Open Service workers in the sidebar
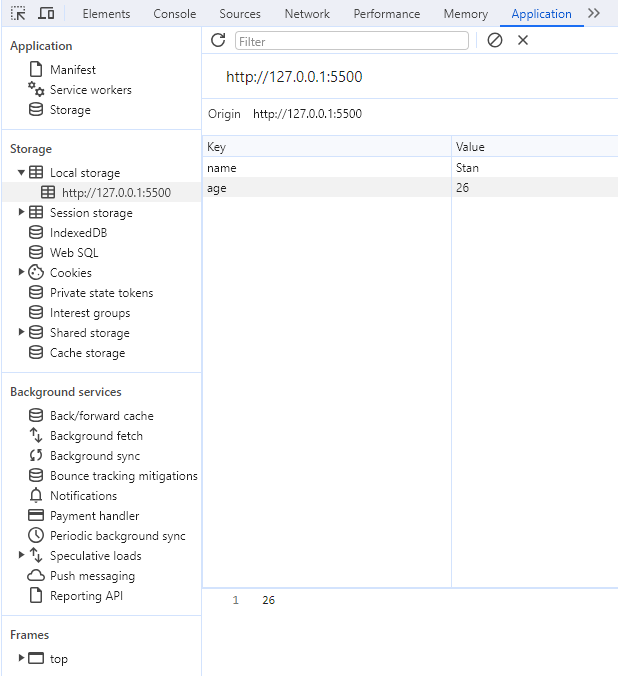The height and width of the screenshot is (676, 618). 91,90
